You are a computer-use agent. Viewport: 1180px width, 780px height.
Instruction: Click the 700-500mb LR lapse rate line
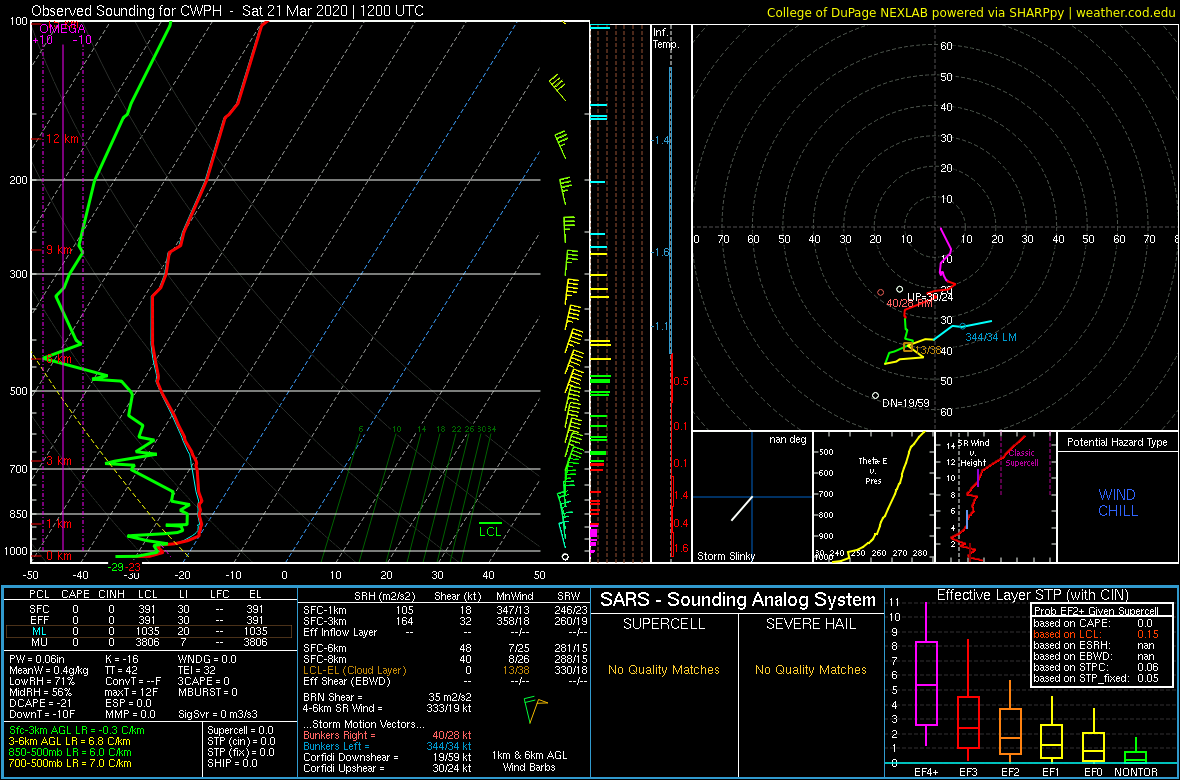70,763
